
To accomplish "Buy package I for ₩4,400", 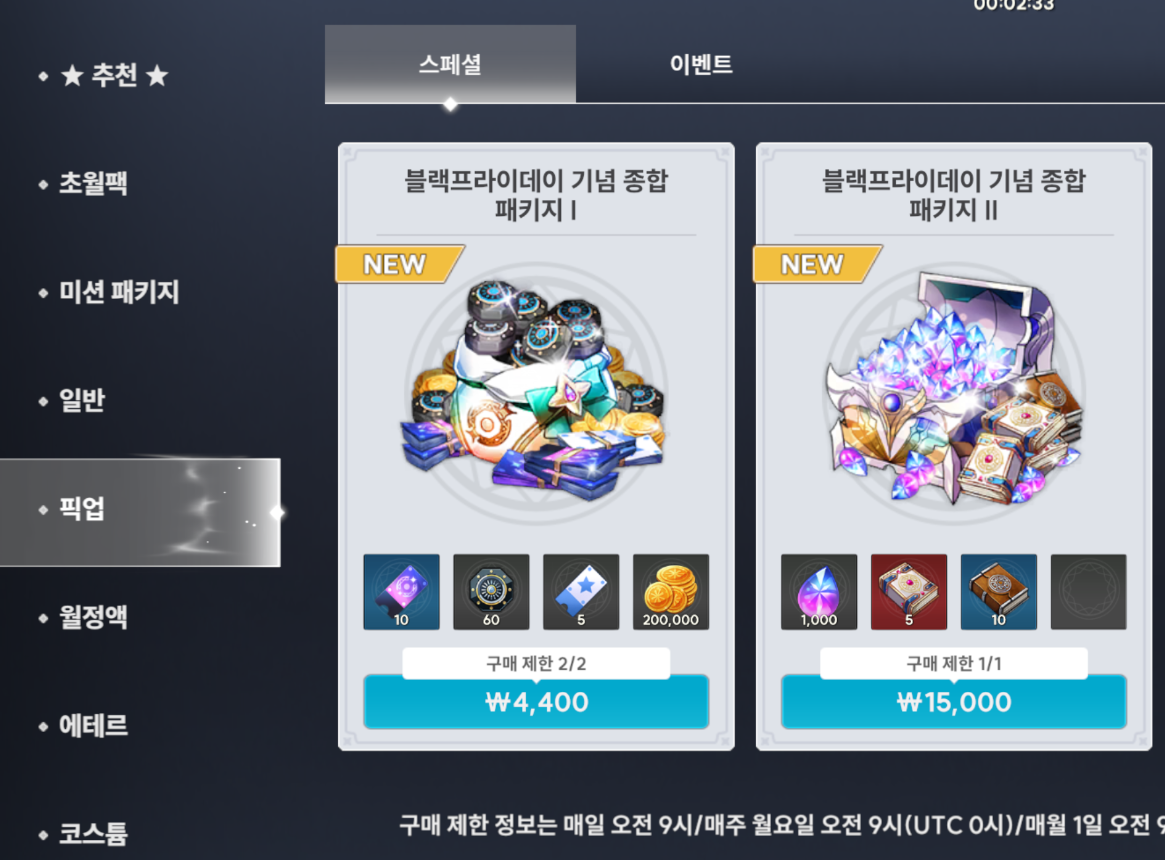I will pyautogui.click(x=536, y=702).
